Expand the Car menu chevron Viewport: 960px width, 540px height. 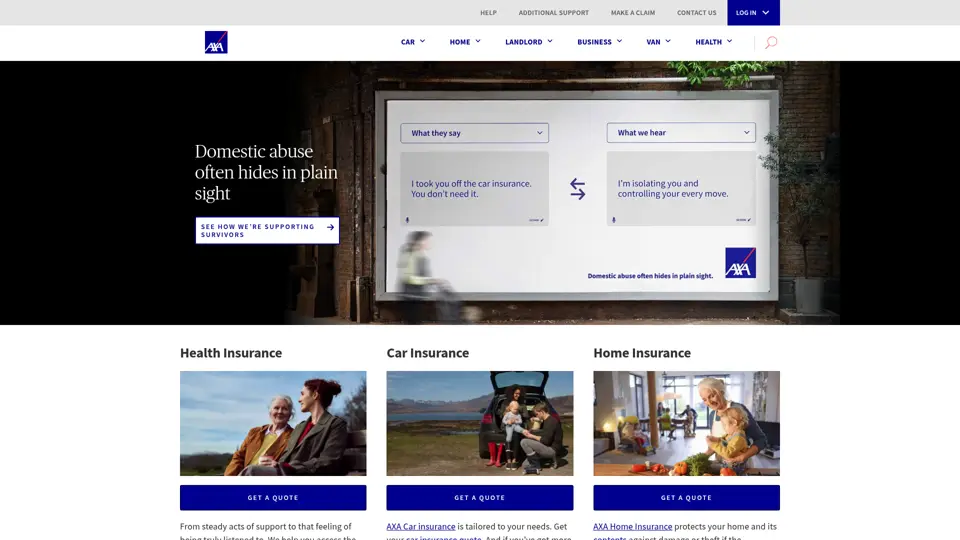point(422,41)
